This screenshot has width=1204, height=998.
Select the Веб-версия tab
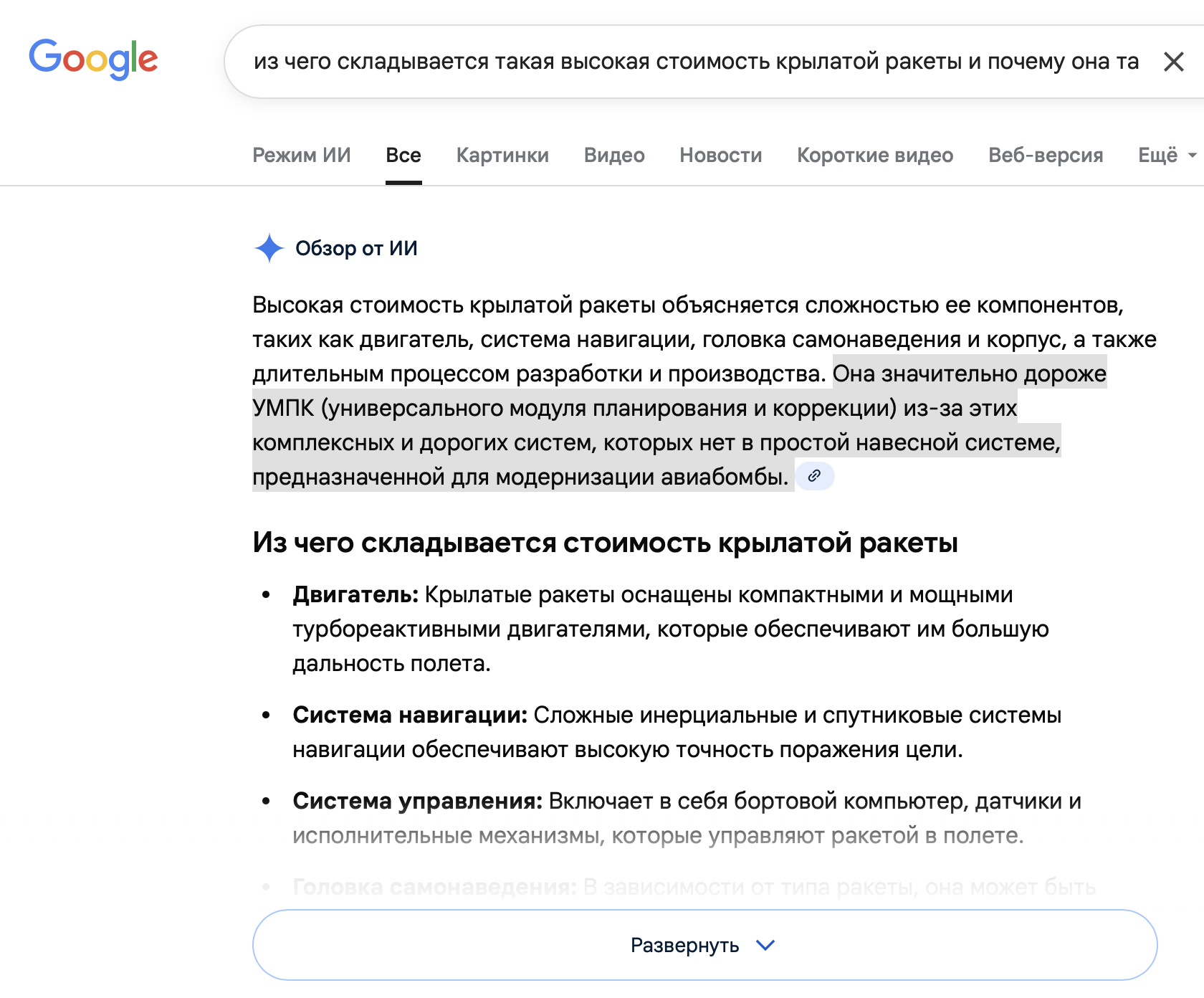click(1046, 155)
